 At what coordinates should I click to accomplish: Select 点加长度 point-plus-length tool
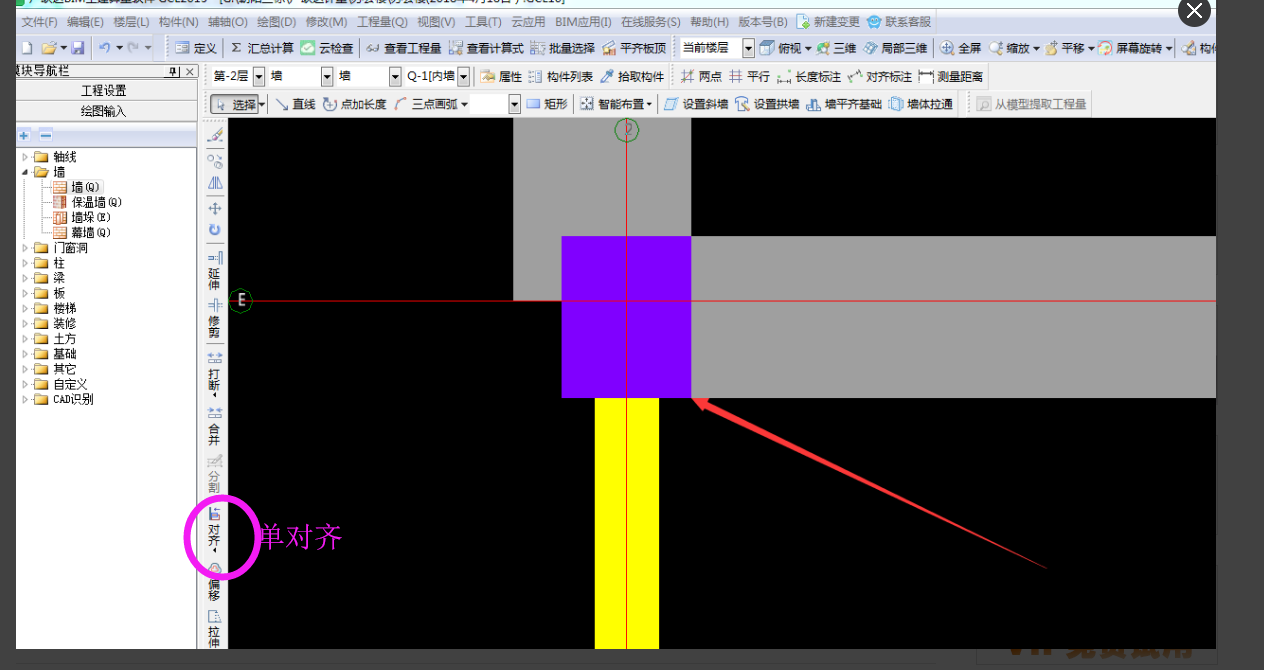355,104
